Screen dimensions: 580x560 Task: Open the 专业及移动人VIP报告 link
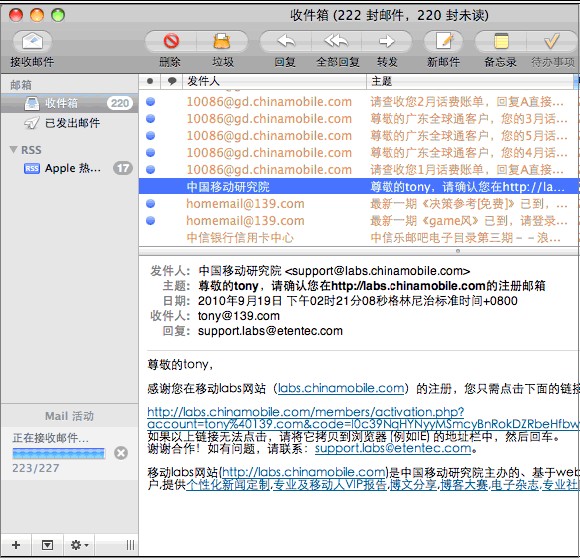330,484
